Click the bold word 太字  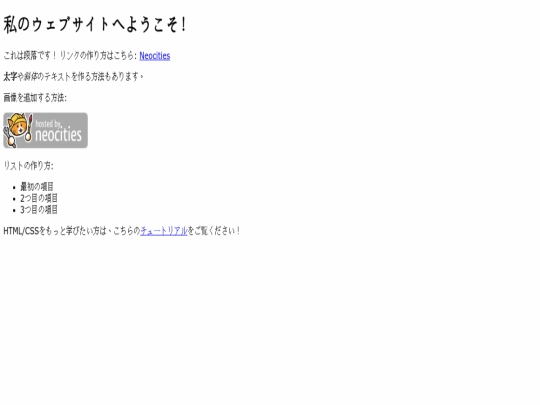tap(10, 76)
